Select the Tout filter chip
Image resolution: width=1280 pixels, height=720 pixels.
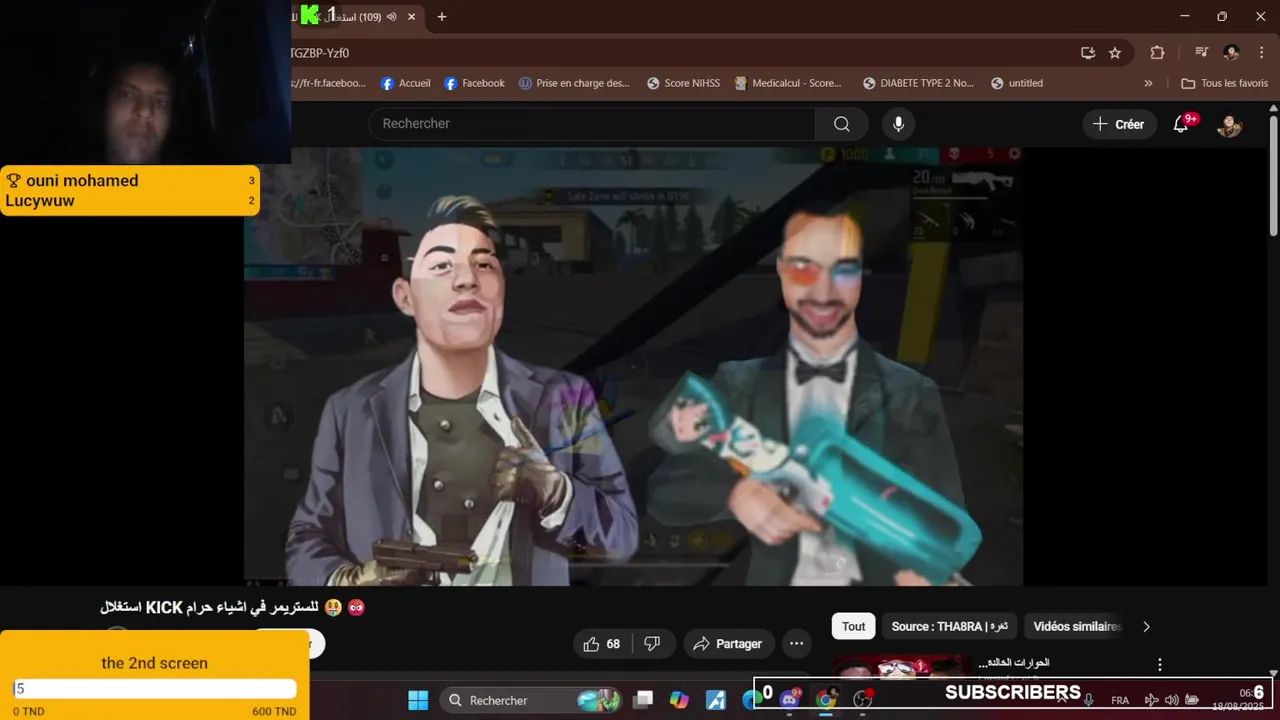(x=853, y=627)
